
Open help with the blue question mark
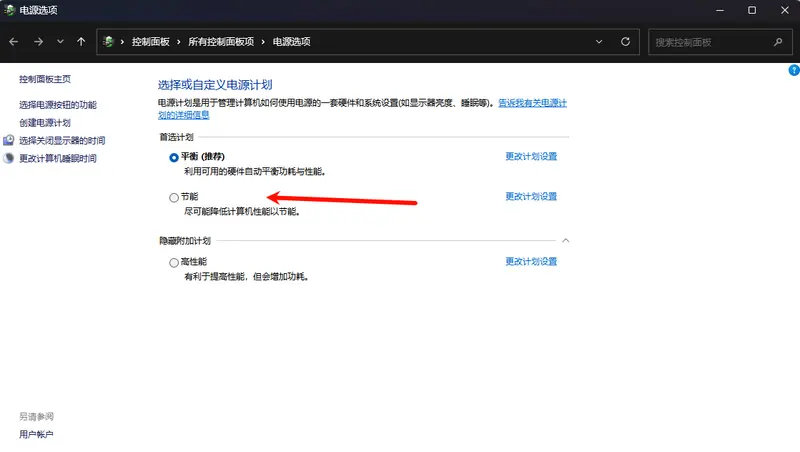[793, 71]
